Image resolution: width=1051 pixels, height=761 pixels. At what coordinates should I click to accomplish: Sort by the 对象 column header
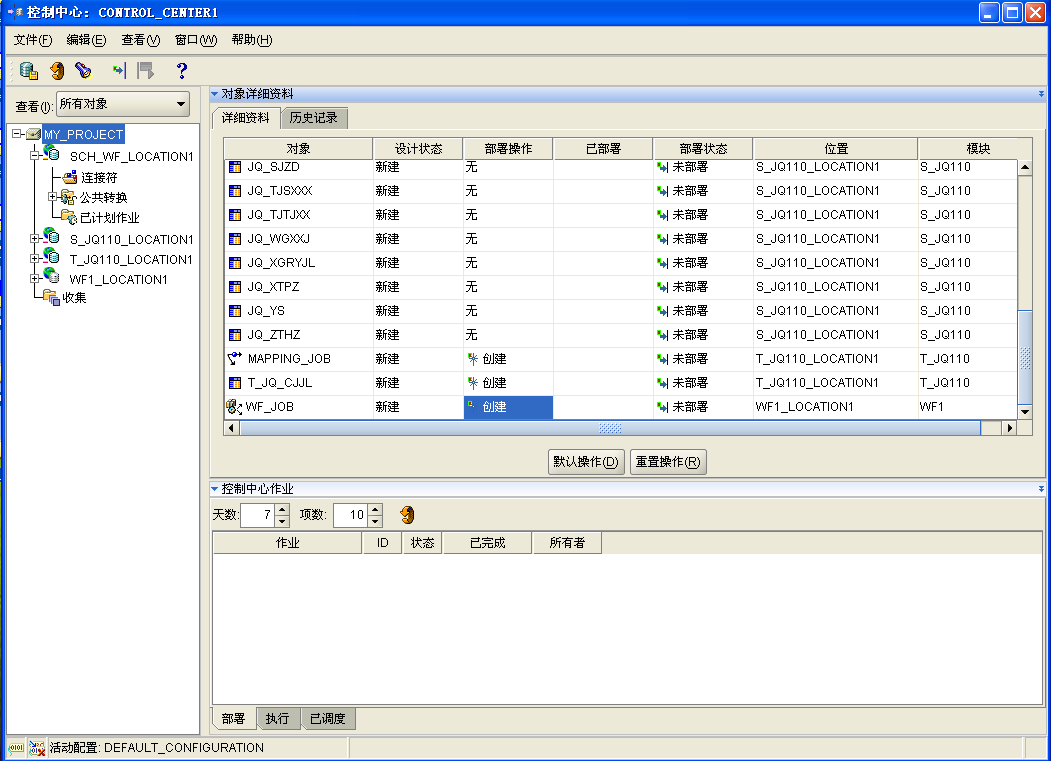[298, 149]
